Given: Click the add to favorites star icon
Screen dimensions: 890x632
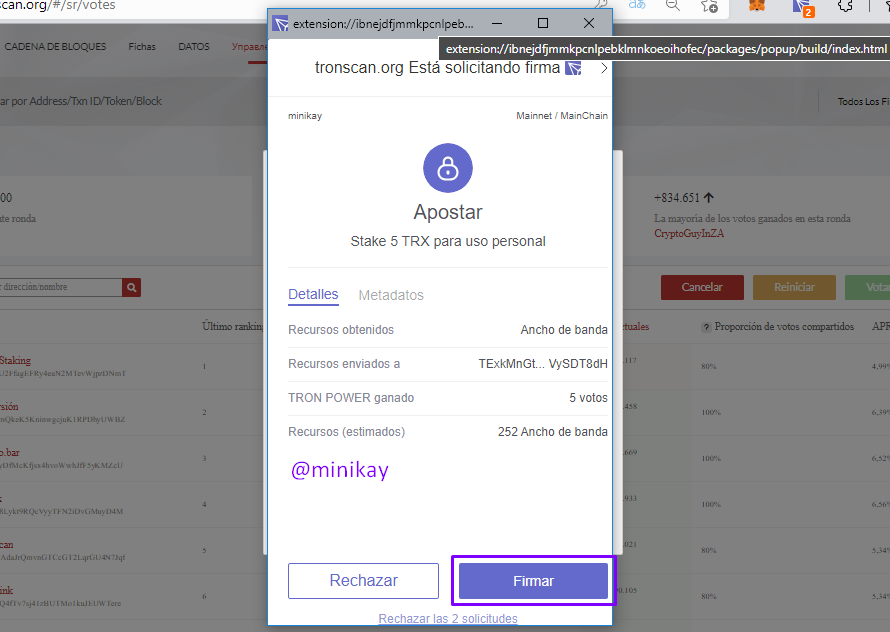Looking at the screenshot, I should point(709,6).
